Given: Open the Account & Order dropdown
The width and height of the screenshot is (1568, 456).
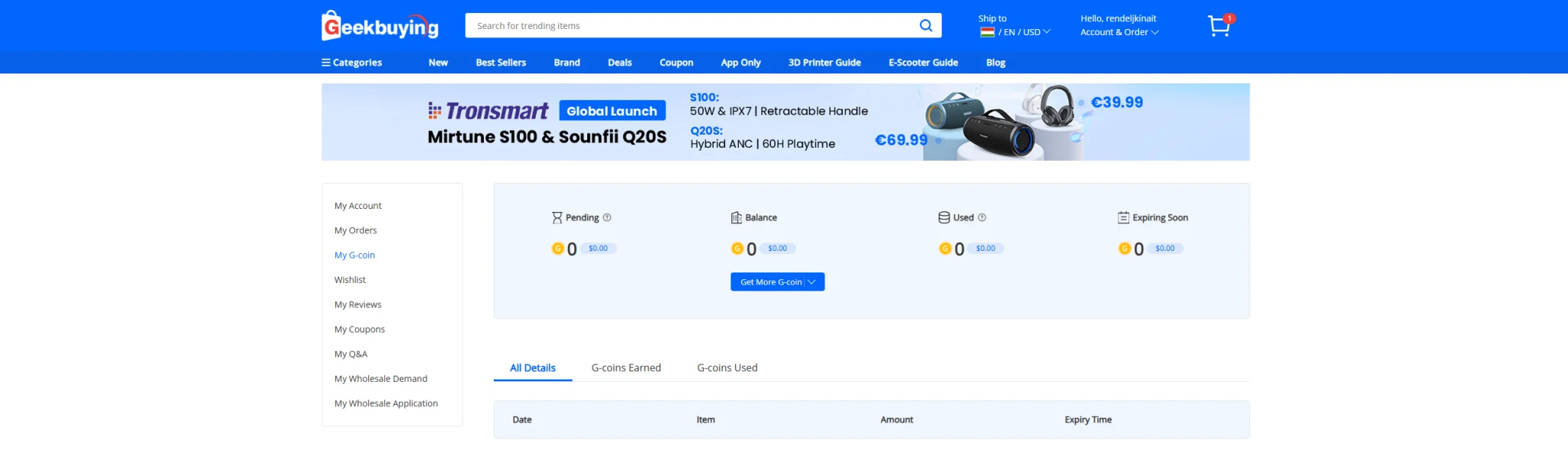Looking at the screenshot, I should click(x=1119, y=32).
